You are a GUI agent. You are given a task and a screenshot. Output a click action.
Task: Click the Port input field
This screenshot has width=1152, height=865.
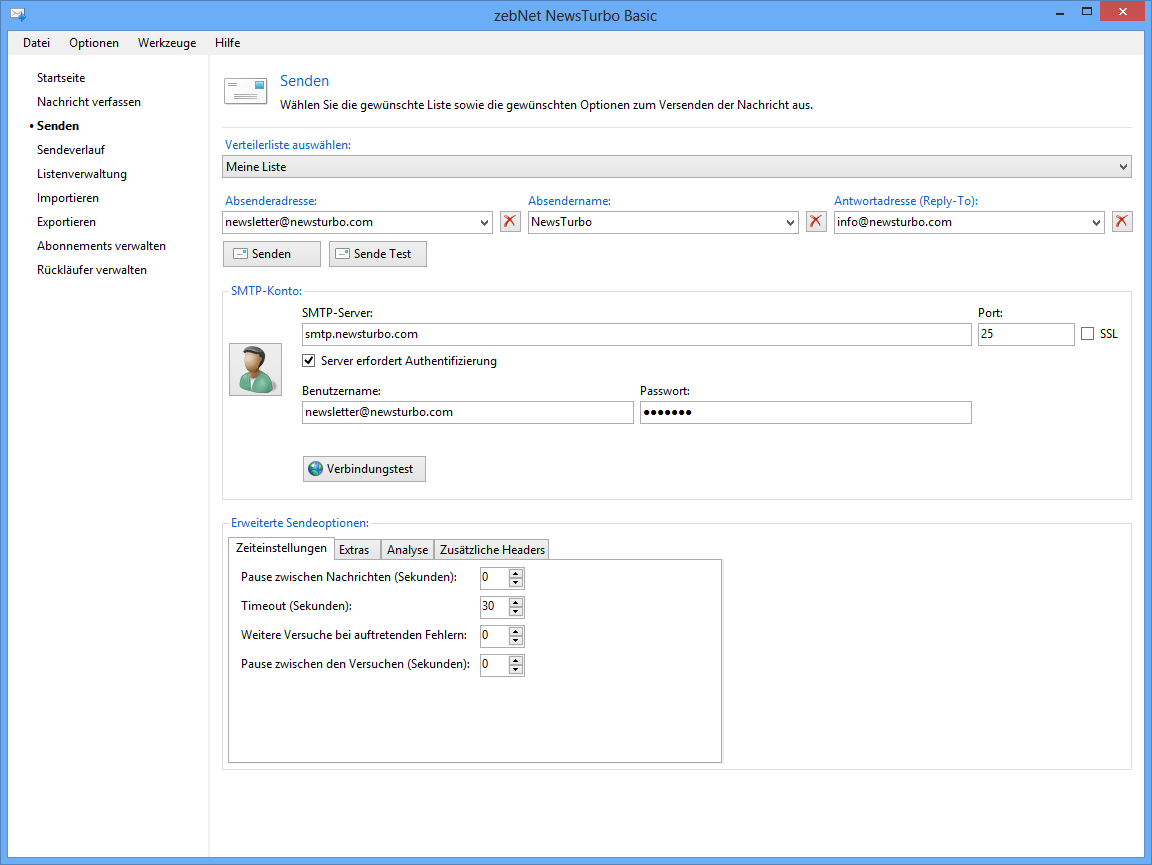click(1026, 334)
